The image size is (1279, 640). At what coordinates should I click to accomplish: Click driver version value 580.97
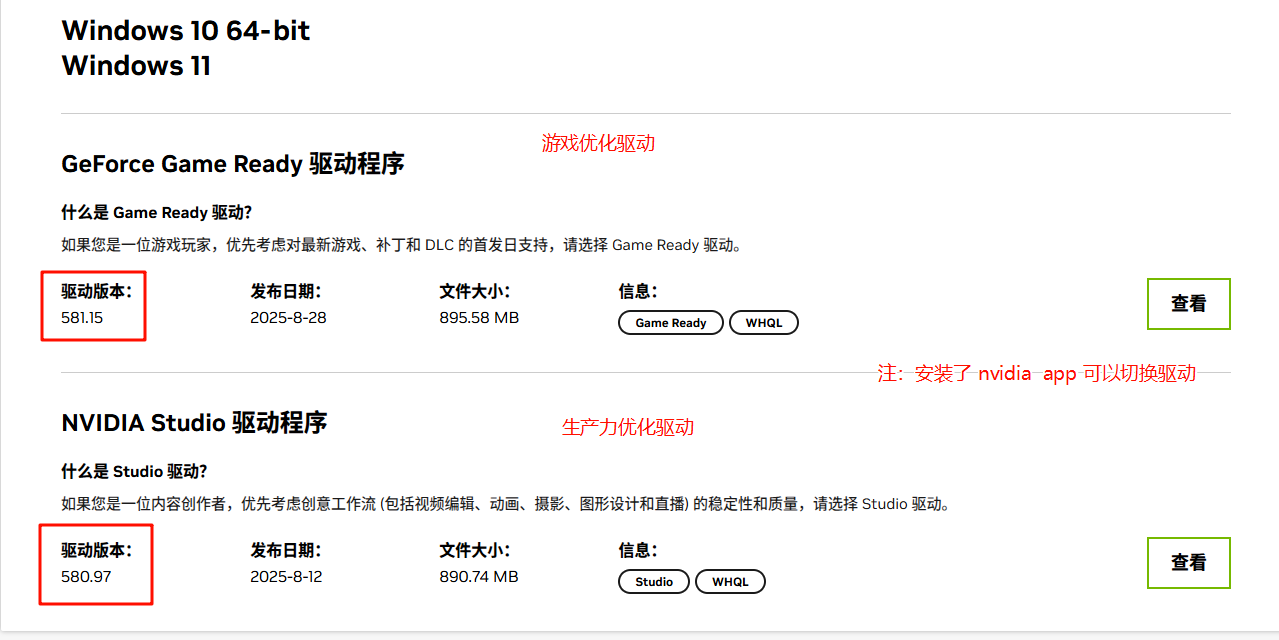click(86, 577)
